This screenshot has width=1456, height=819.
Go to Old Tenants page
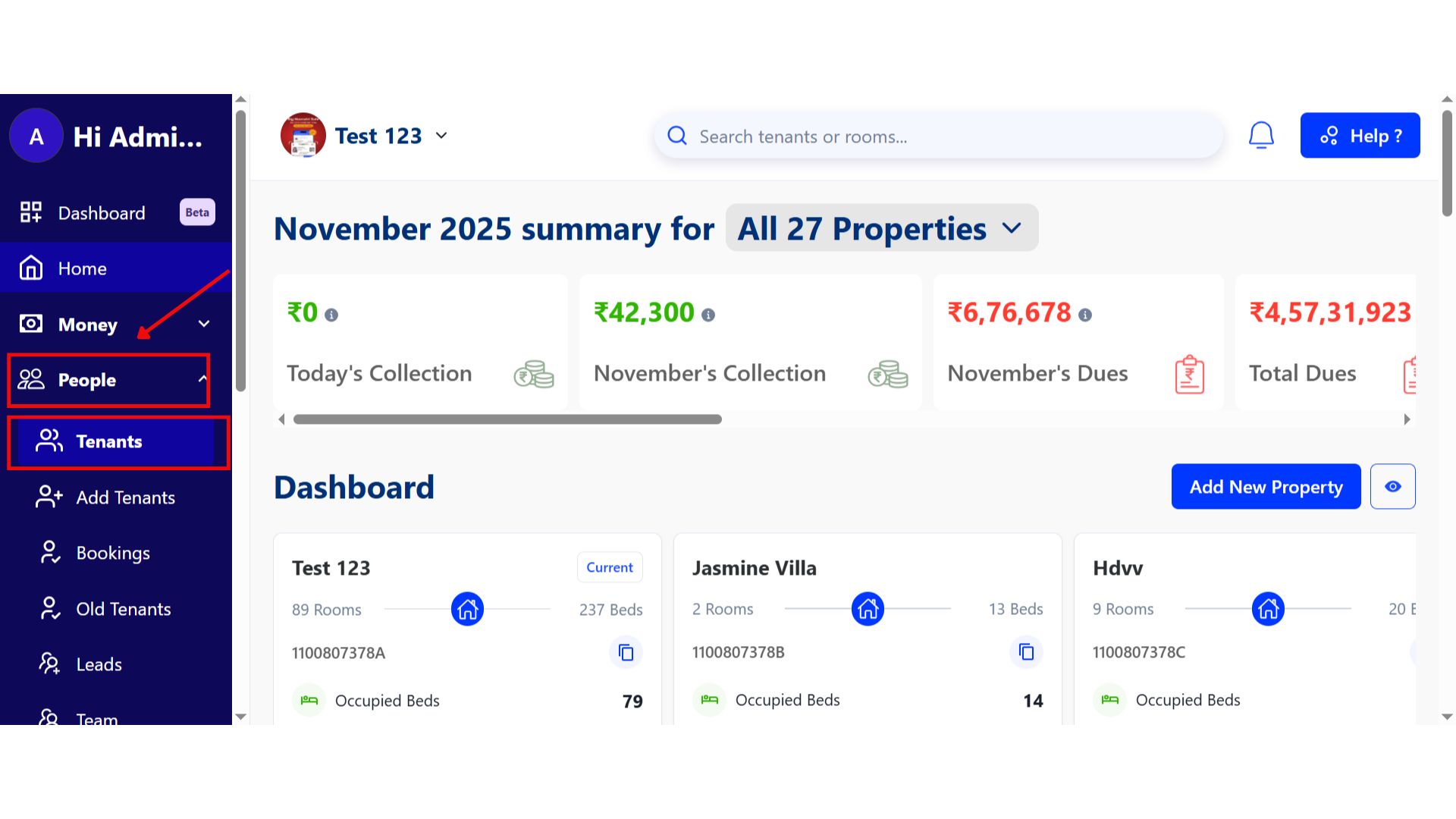click(x=123, y=609)
